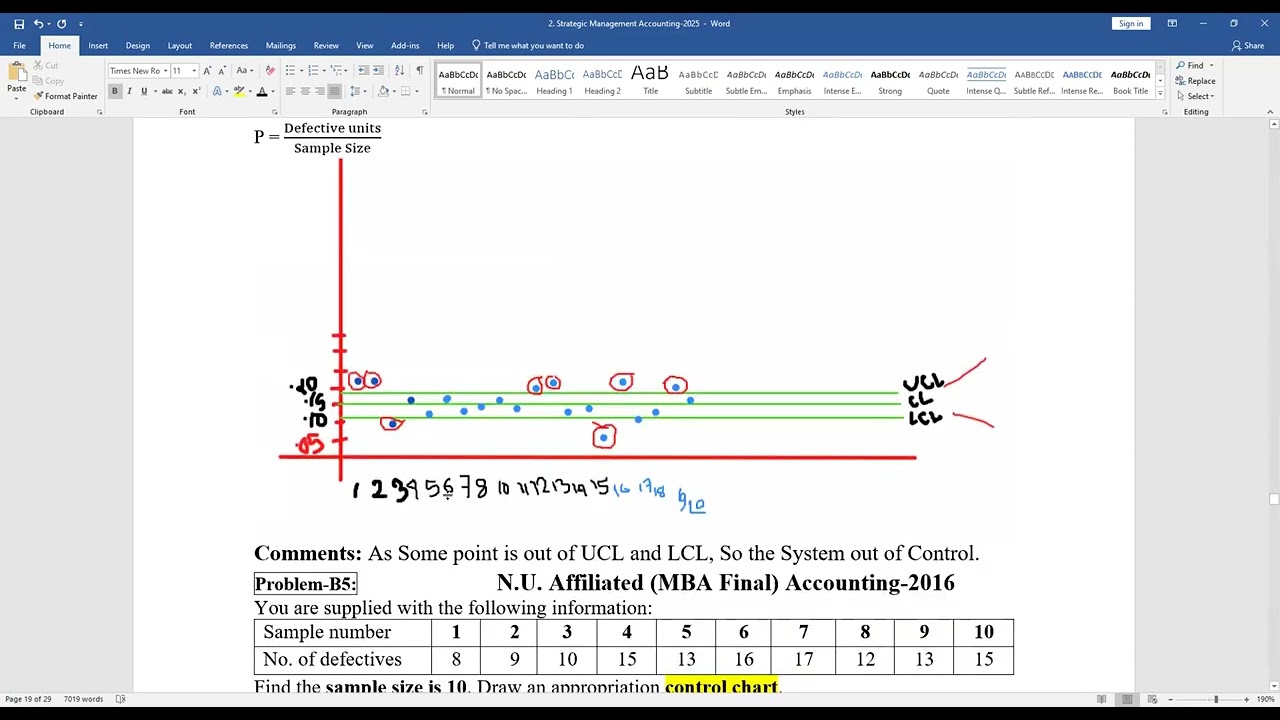
Task: Expand Styles gallery More button
Action: [x=1160, y=94]
